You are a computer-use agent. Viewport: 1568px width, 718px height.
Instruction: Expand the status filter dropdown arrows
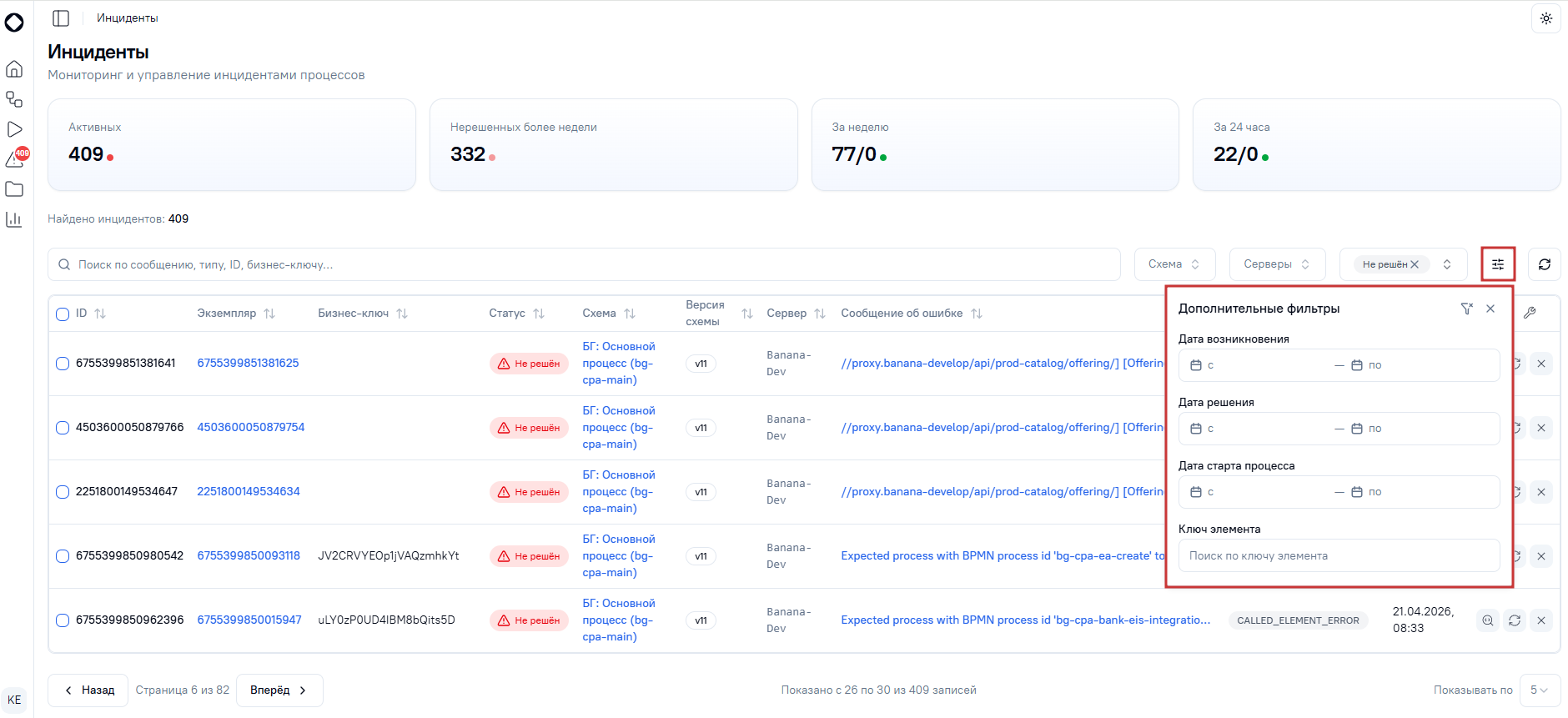coord(1447,264)
